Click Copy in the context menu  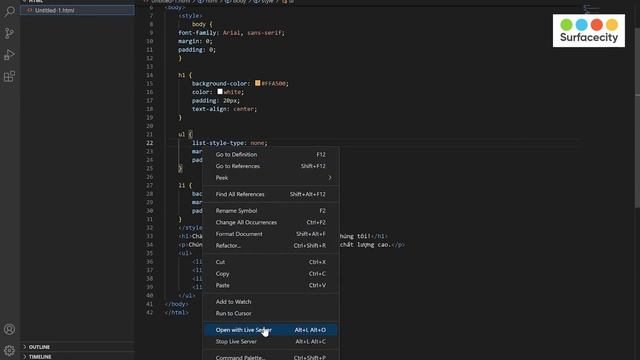271,273
